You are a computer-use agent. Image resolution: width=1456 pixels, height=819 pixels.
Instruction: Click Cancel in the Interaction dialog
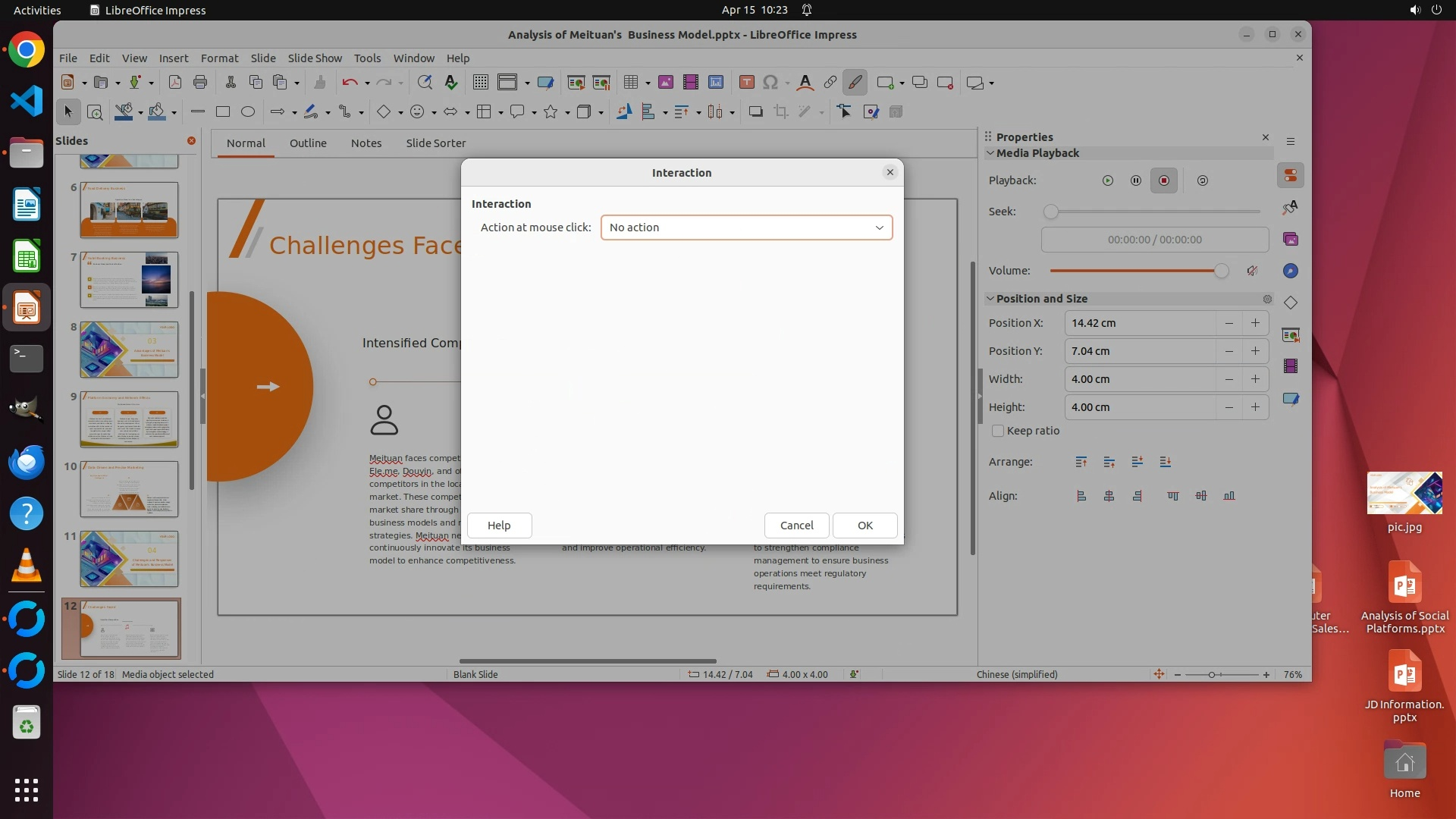[x=796, y=526]
